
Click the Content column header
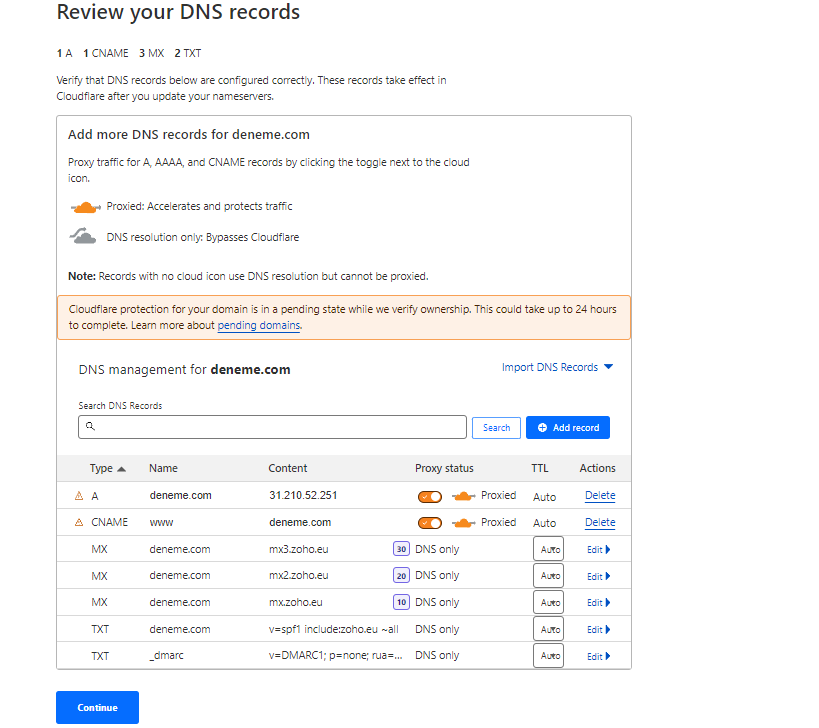tap(288, 468)
